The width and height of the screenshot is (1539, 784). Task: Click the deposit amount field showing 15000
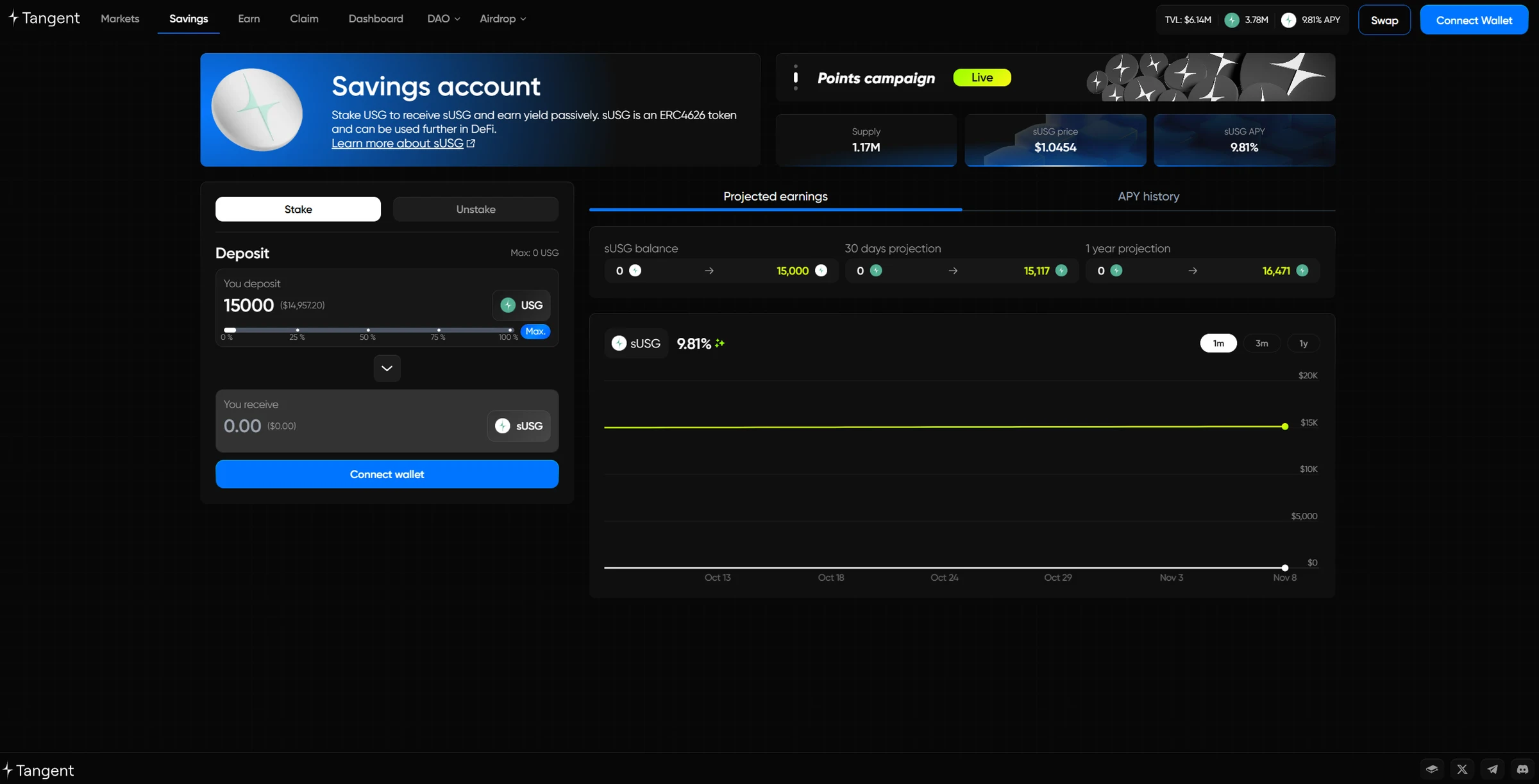coord(249,305)
